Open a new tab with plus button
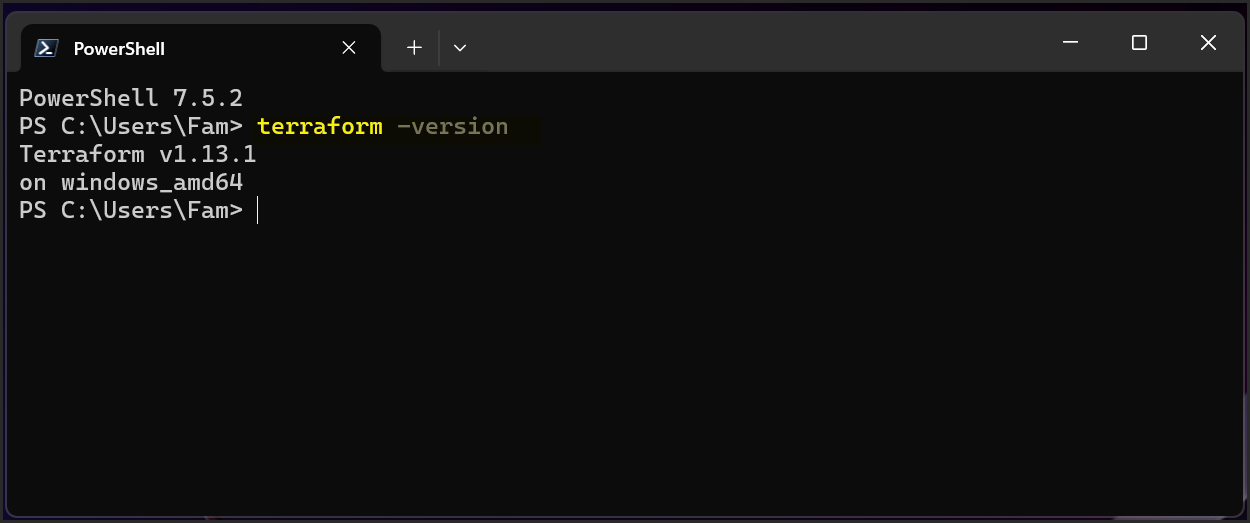 tap(414, 48)
